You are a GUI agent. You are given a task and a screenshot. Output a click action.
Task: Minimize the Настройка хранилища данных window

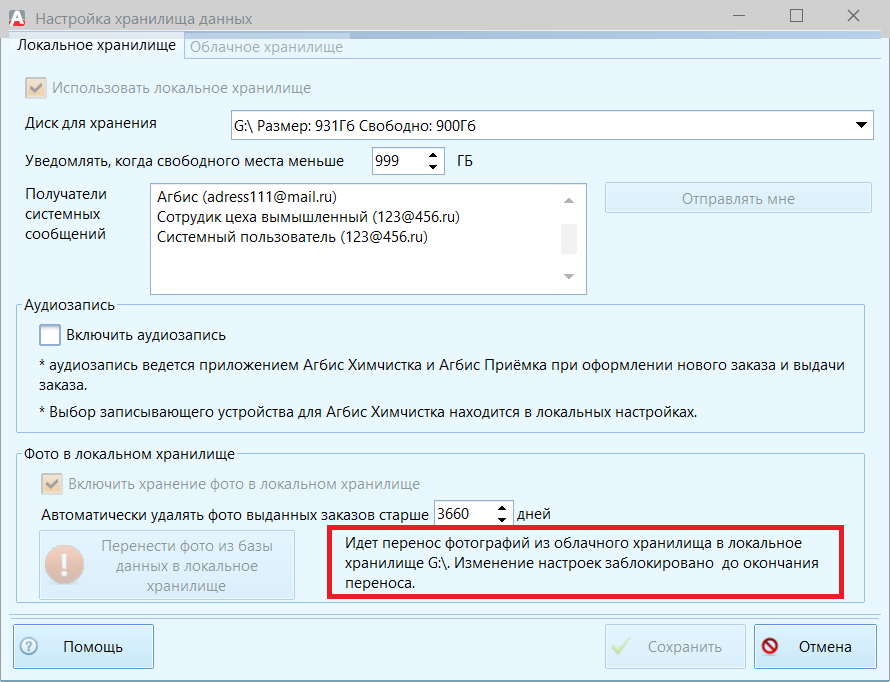click(x=738, y=16)
